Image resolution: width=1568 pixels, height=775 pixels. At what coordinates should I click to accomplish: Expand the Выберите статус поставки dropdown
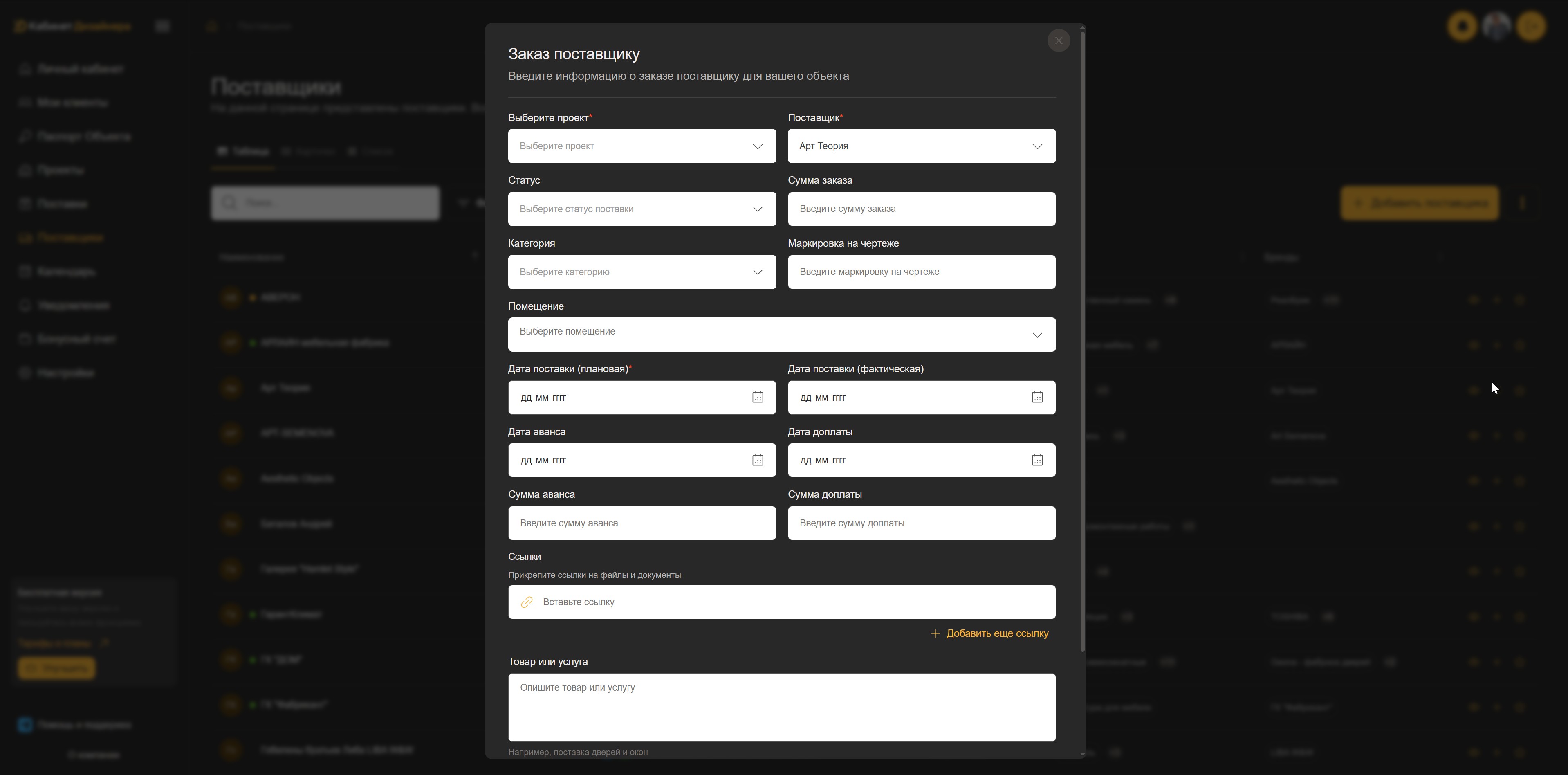[x=642, y=209]
